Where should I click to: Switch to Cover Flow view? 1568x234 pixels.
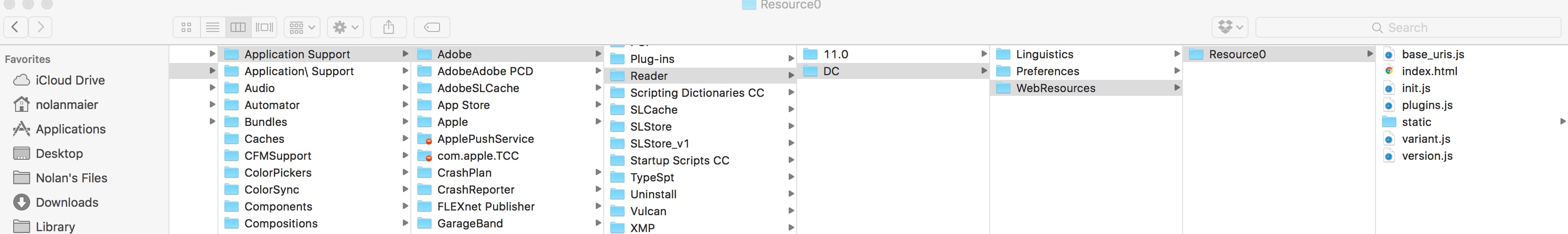pyautogui.click(x=264, y=27)
